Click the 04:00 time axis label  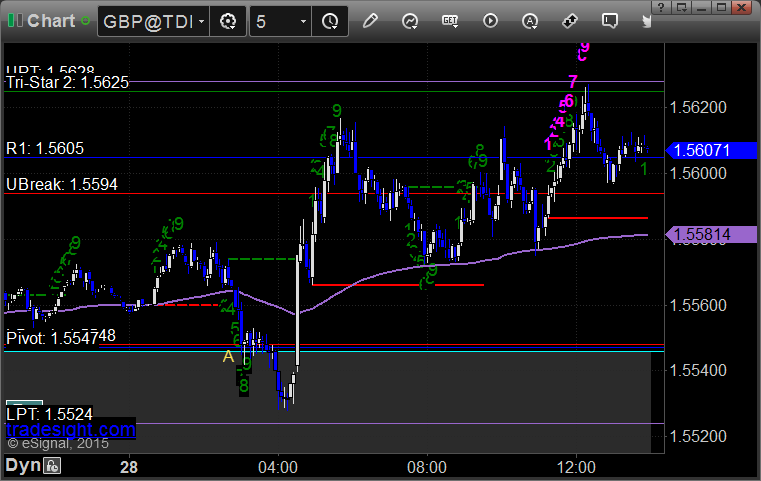click(x=278, y=467)
